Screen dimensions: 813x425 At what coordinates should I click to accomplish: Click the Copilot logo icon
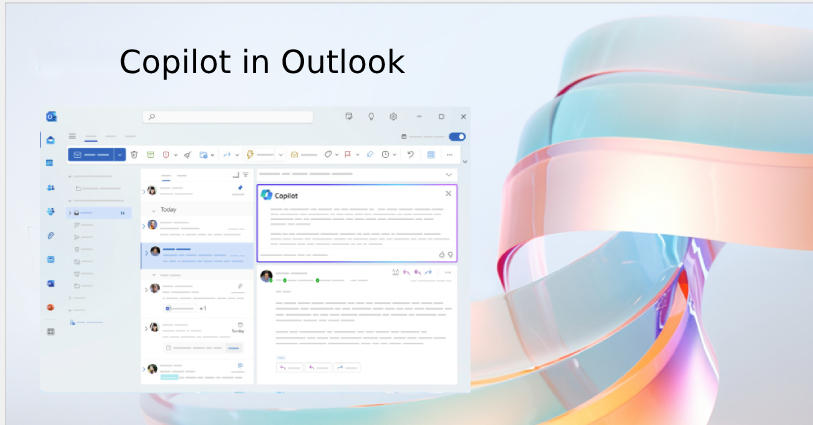pyautogui.click(x=267, y=195)
